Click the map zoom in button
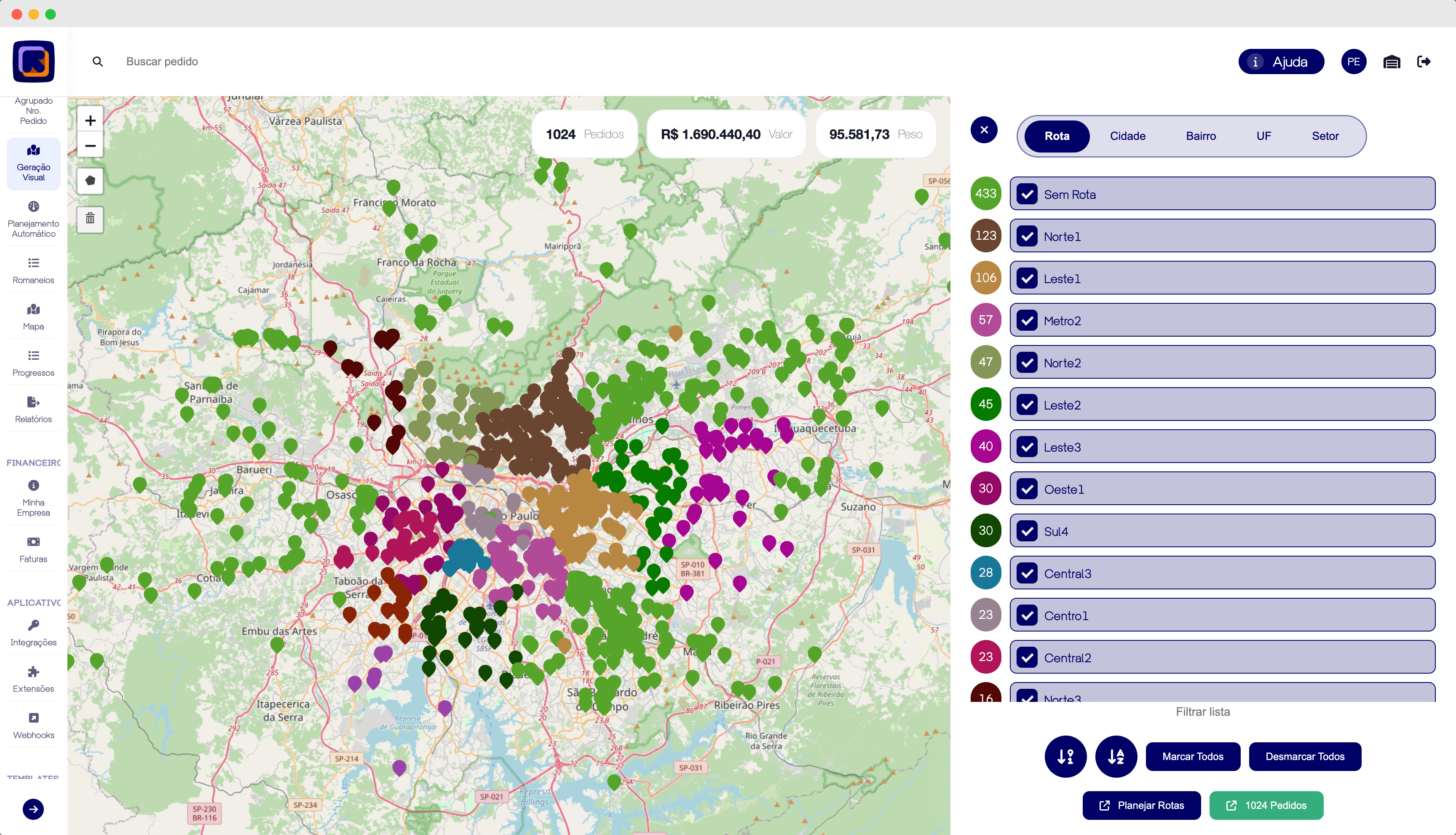This screenshot has height=835, width=1456. 90,120
